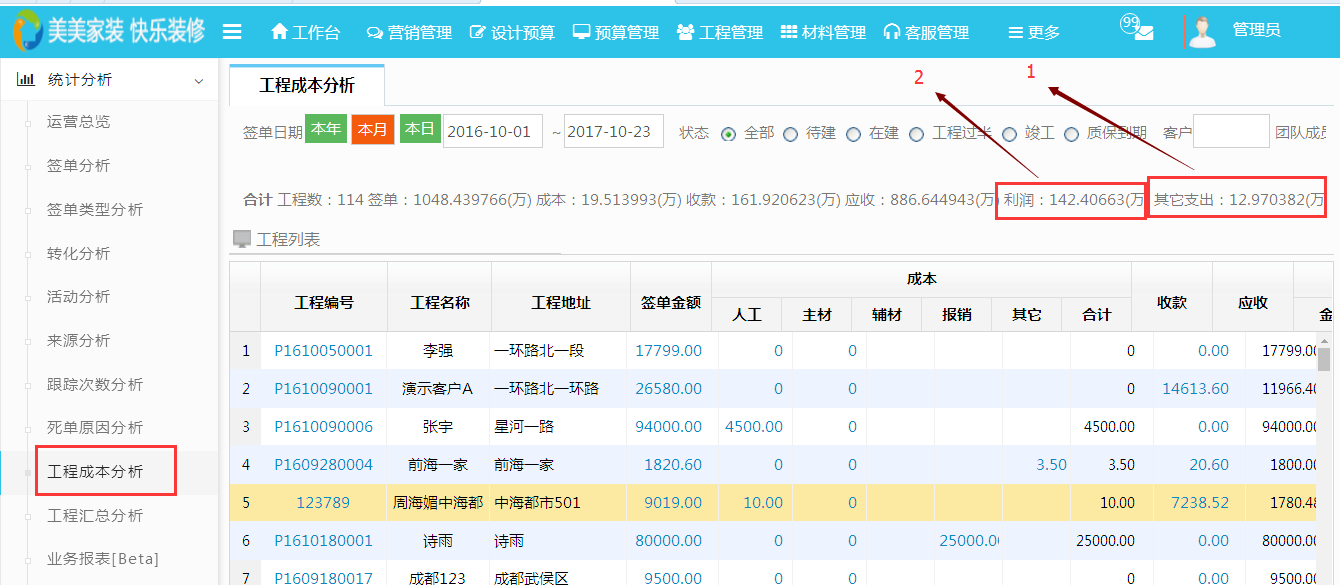
Task: Click the hamburger menu icon in top bar
Action: pyautogui.click(x=233, y=30)
